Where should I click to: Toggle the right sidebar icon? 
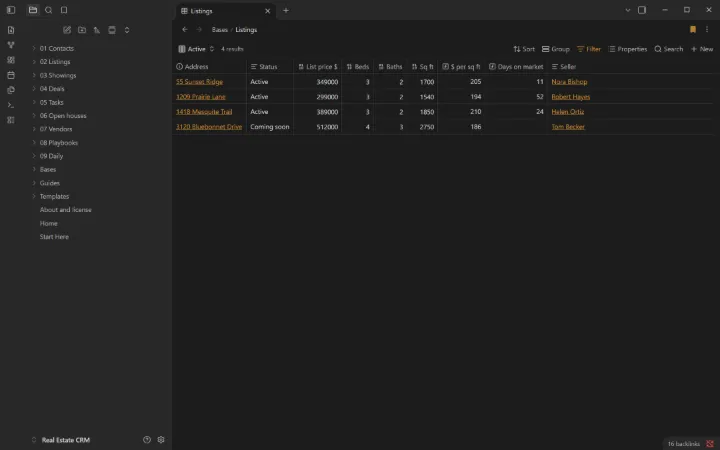[642, 10]
